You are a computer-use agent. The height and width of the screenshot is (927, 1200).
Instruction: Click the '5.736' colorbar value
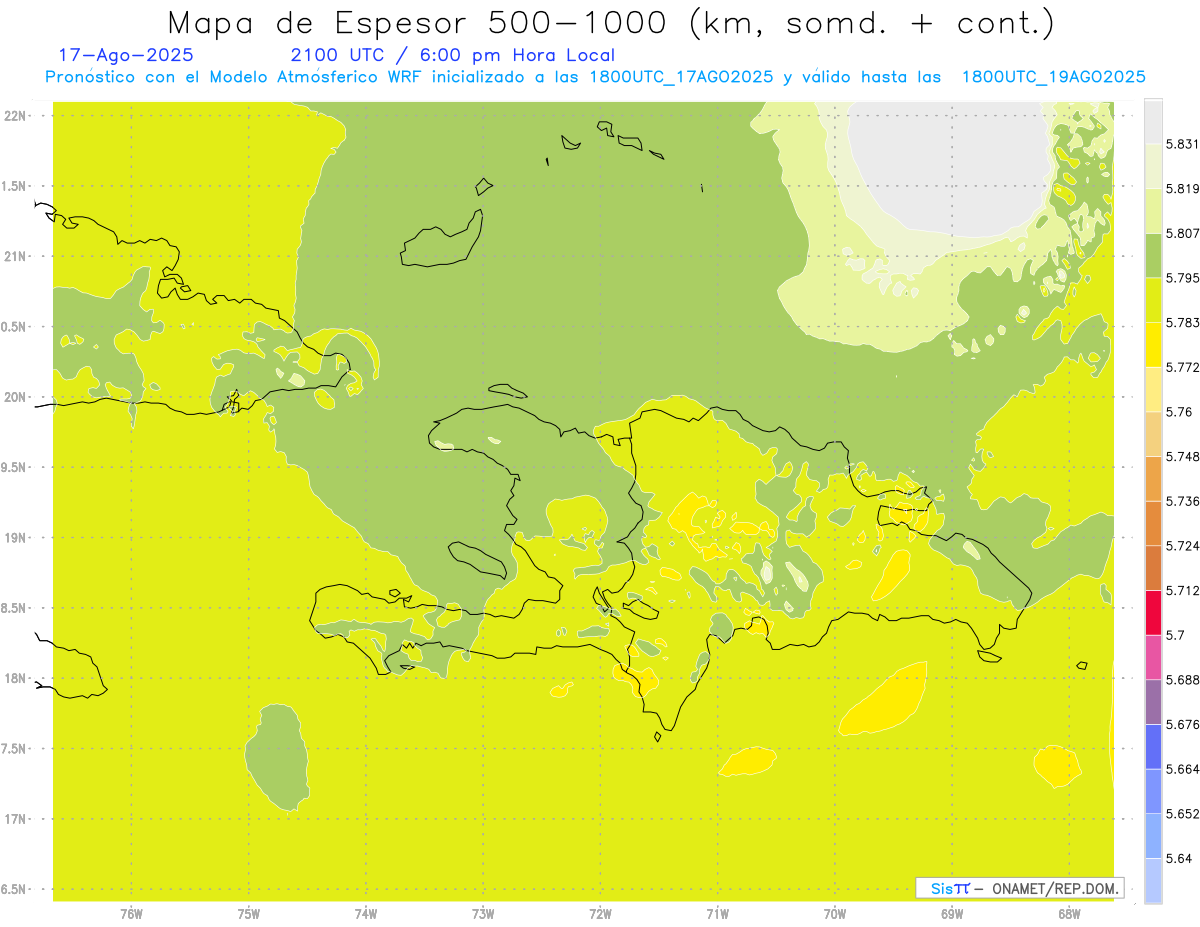click(1183, 501)
